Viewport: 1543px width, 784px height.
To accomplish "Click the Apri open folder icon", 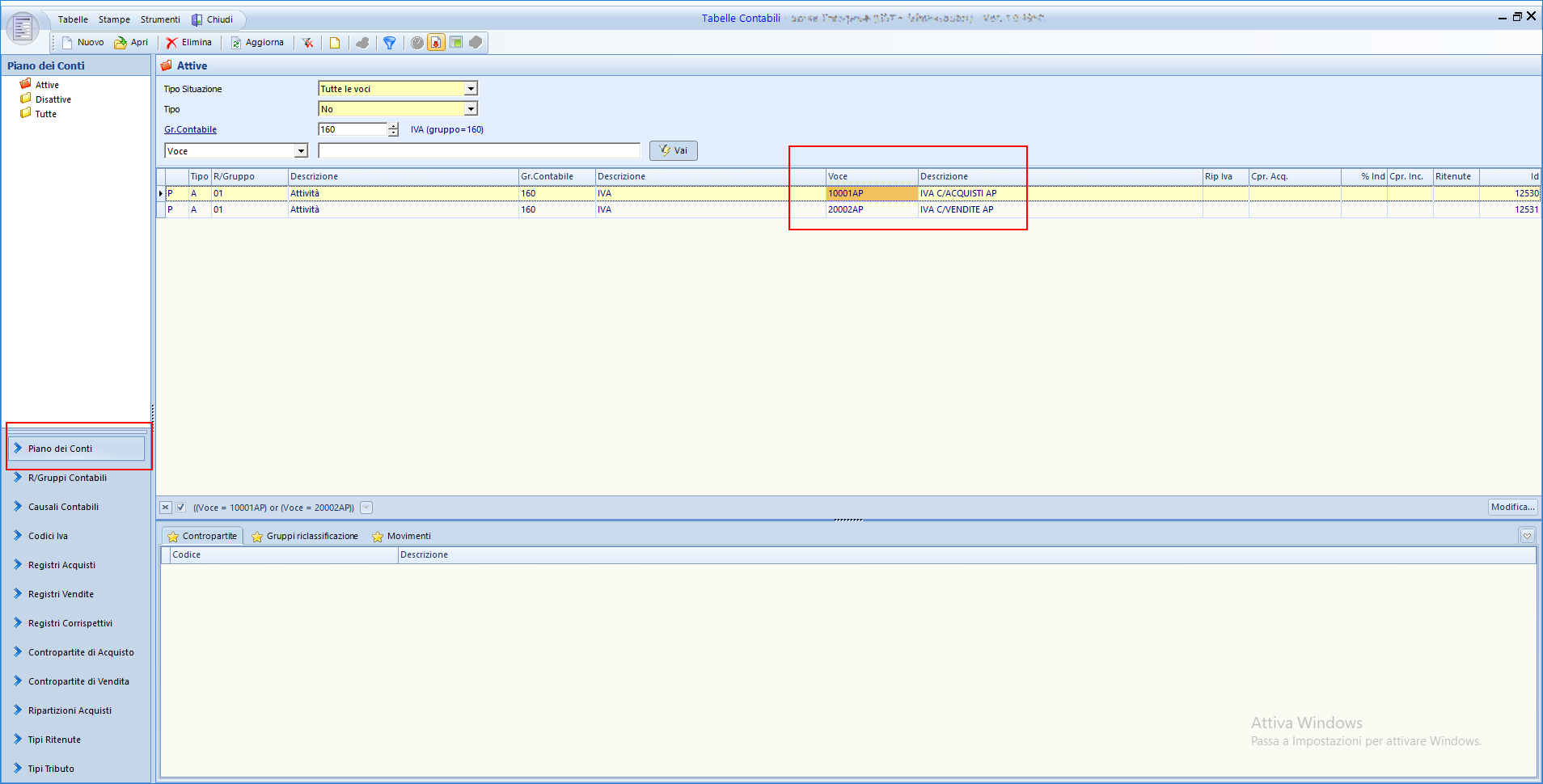I will click(x=120, y=43).
